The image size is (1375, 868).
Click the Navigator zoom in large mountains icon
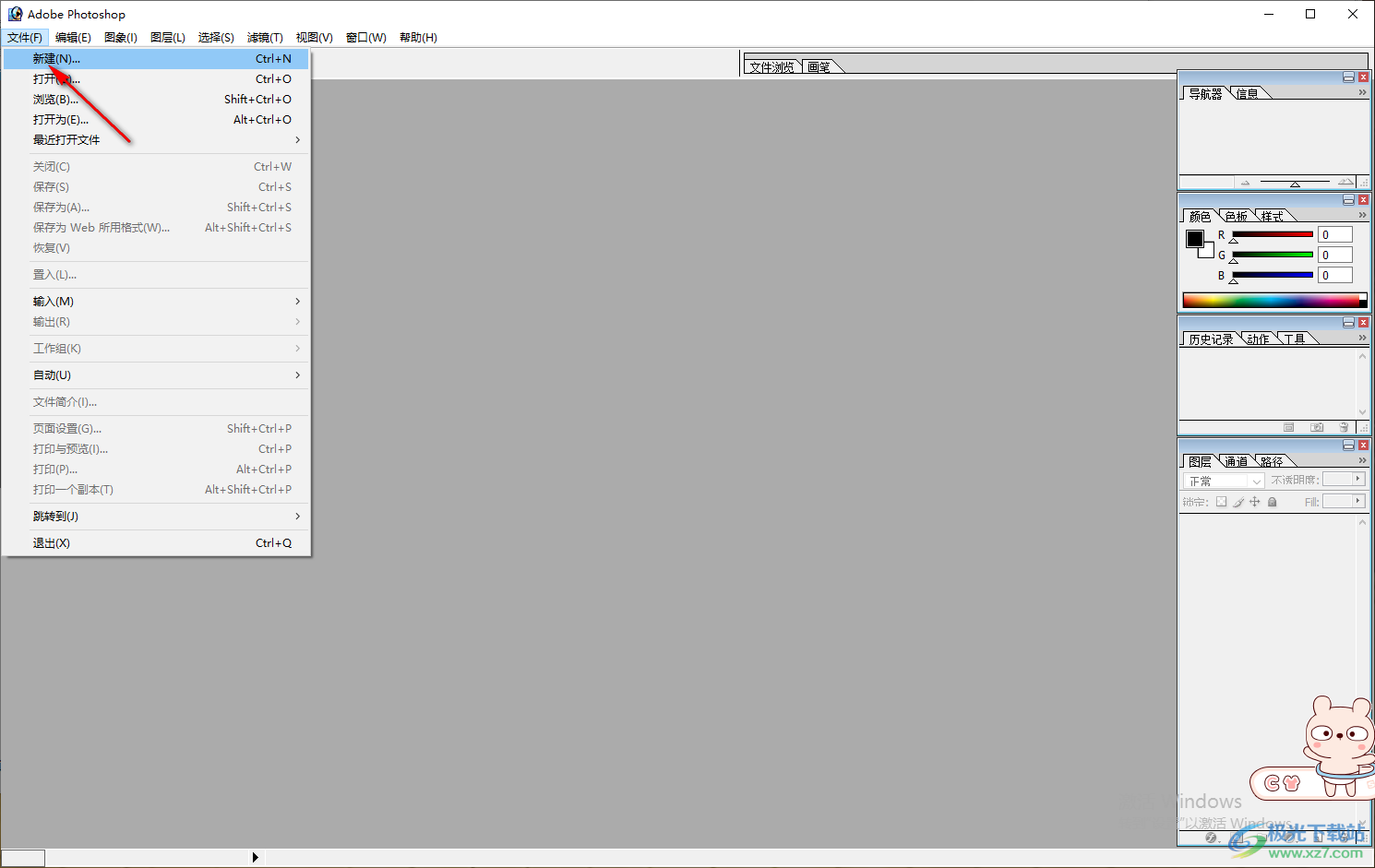point(1345,182)
